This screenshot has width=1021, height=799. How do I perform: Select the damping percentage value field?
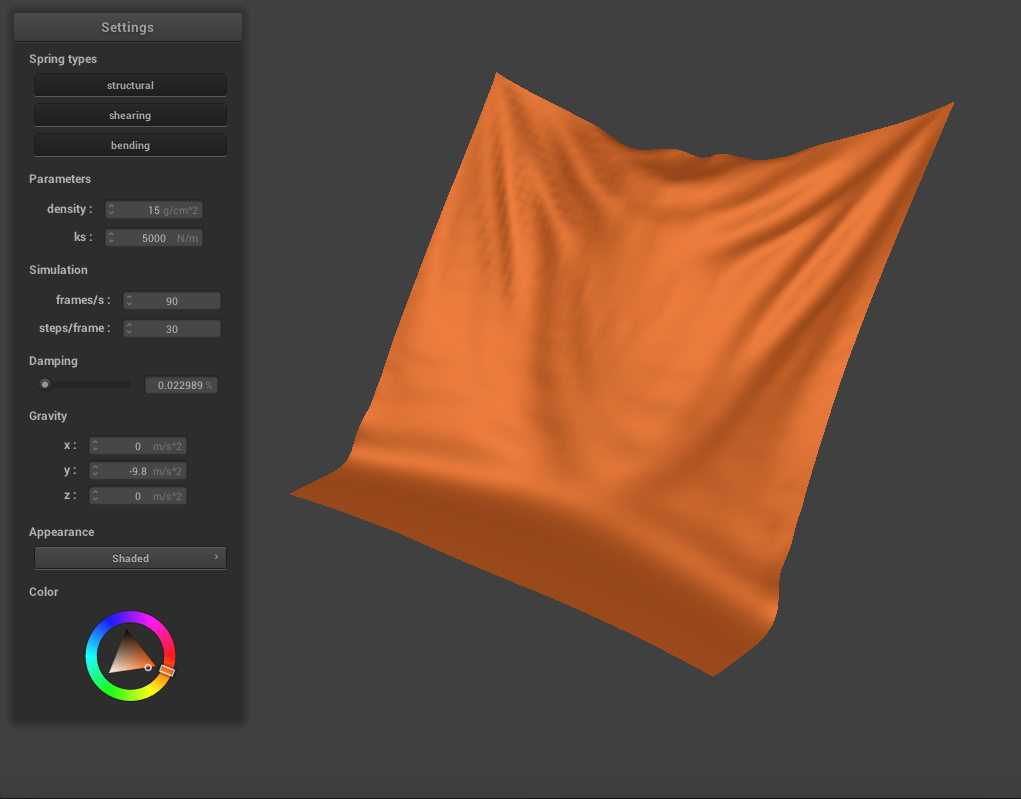tap(181, 385)
